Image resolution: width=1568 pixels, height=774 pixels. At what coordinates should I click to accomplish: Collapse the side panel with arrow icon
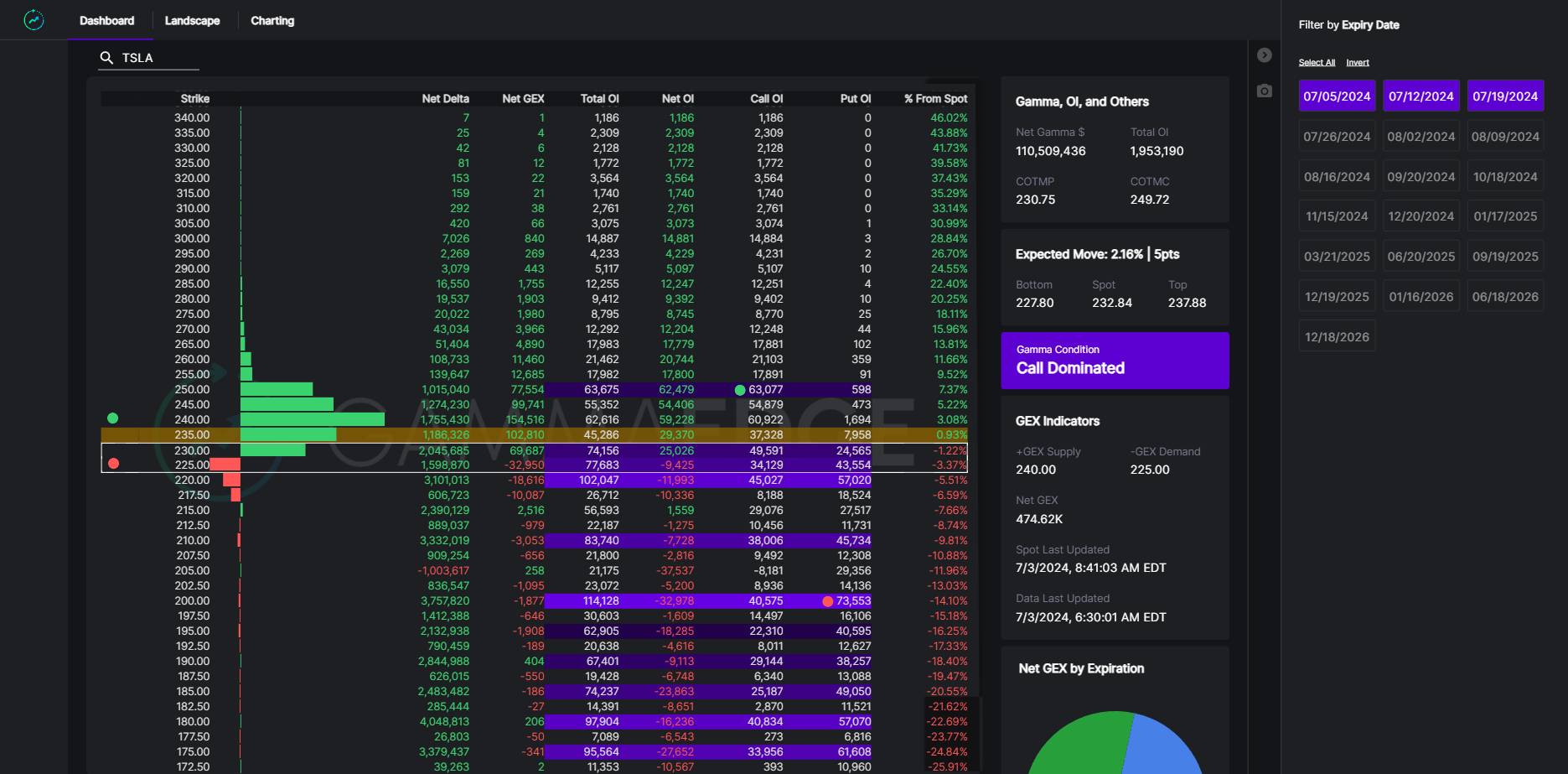pyautogui.click(x=1265, y=55)
